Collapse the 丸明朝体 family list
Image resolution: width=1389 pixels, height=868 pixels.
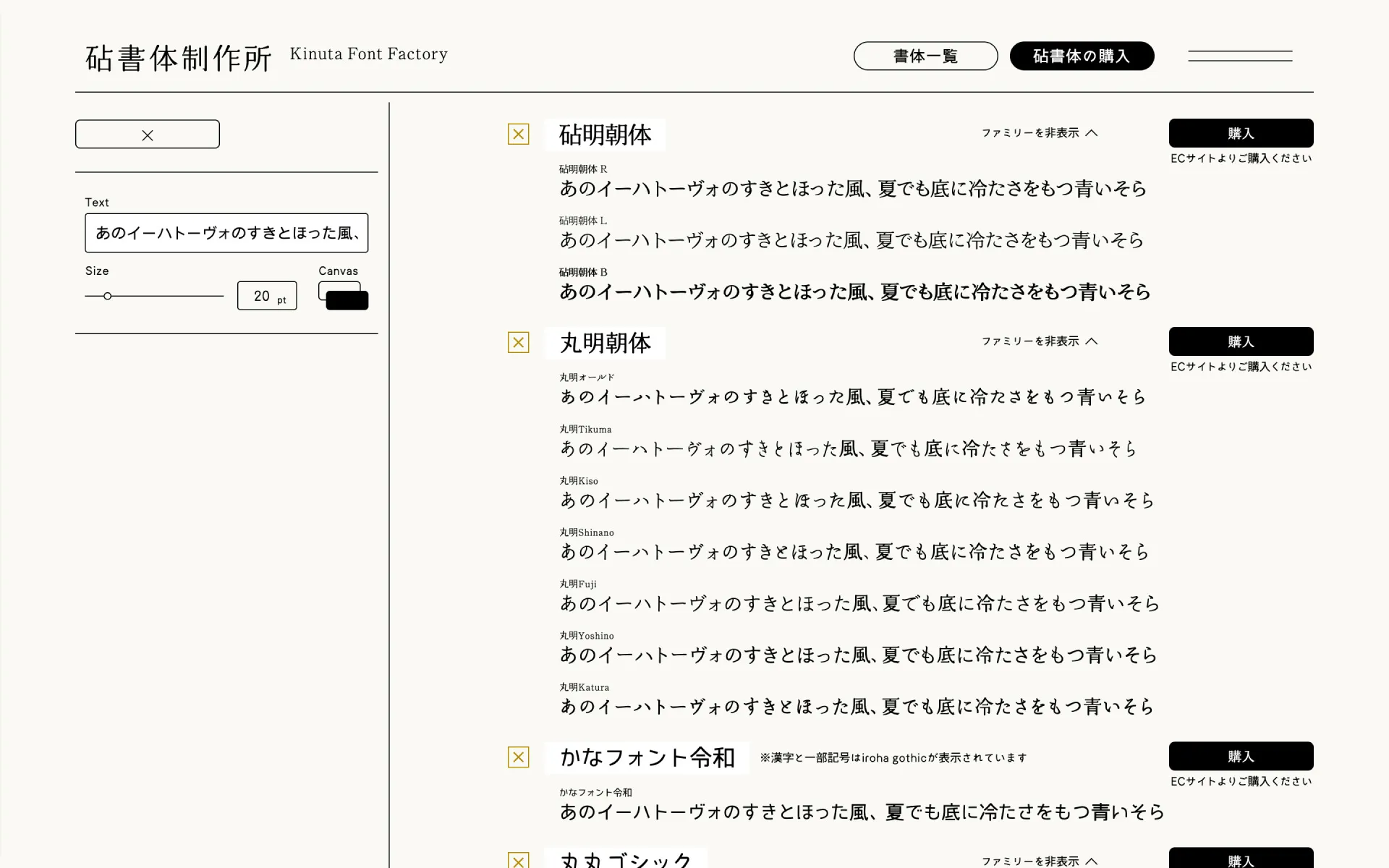click(x=1040, y=341)
